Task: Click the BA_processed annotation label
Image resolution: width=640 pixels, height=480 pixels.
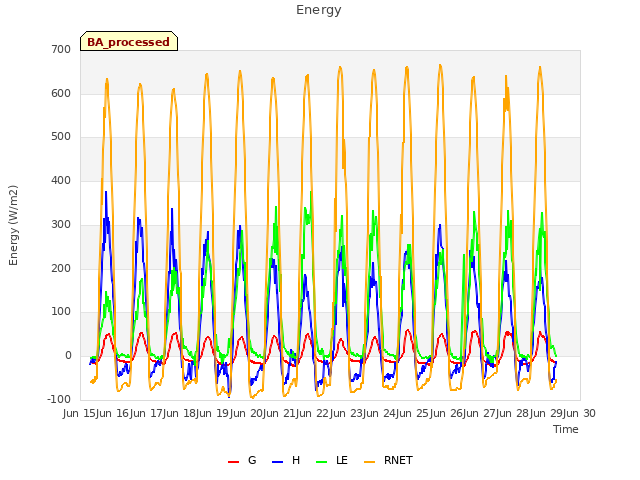Action: pyautogui.click(x=129, y=41)
